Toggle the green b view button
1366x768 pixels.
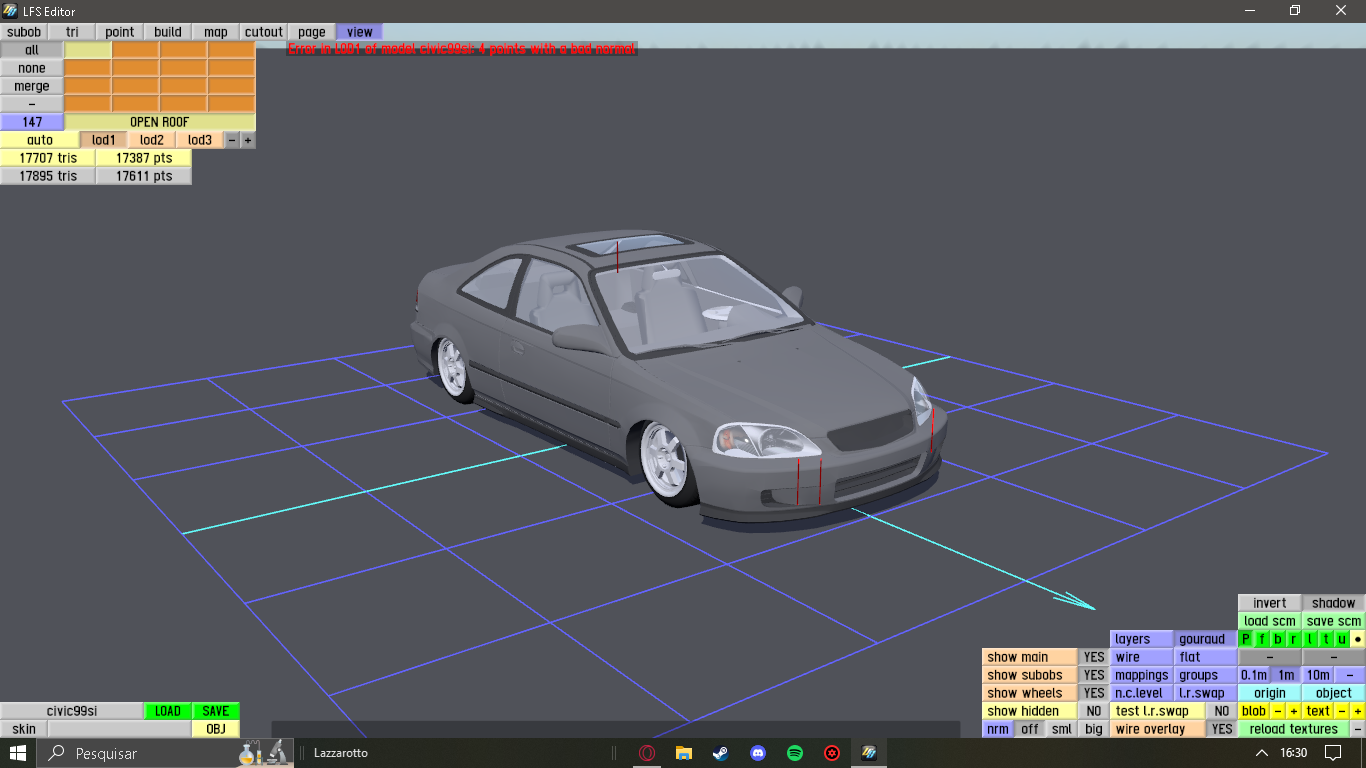pyautogui.click(x=1278, y=639)
